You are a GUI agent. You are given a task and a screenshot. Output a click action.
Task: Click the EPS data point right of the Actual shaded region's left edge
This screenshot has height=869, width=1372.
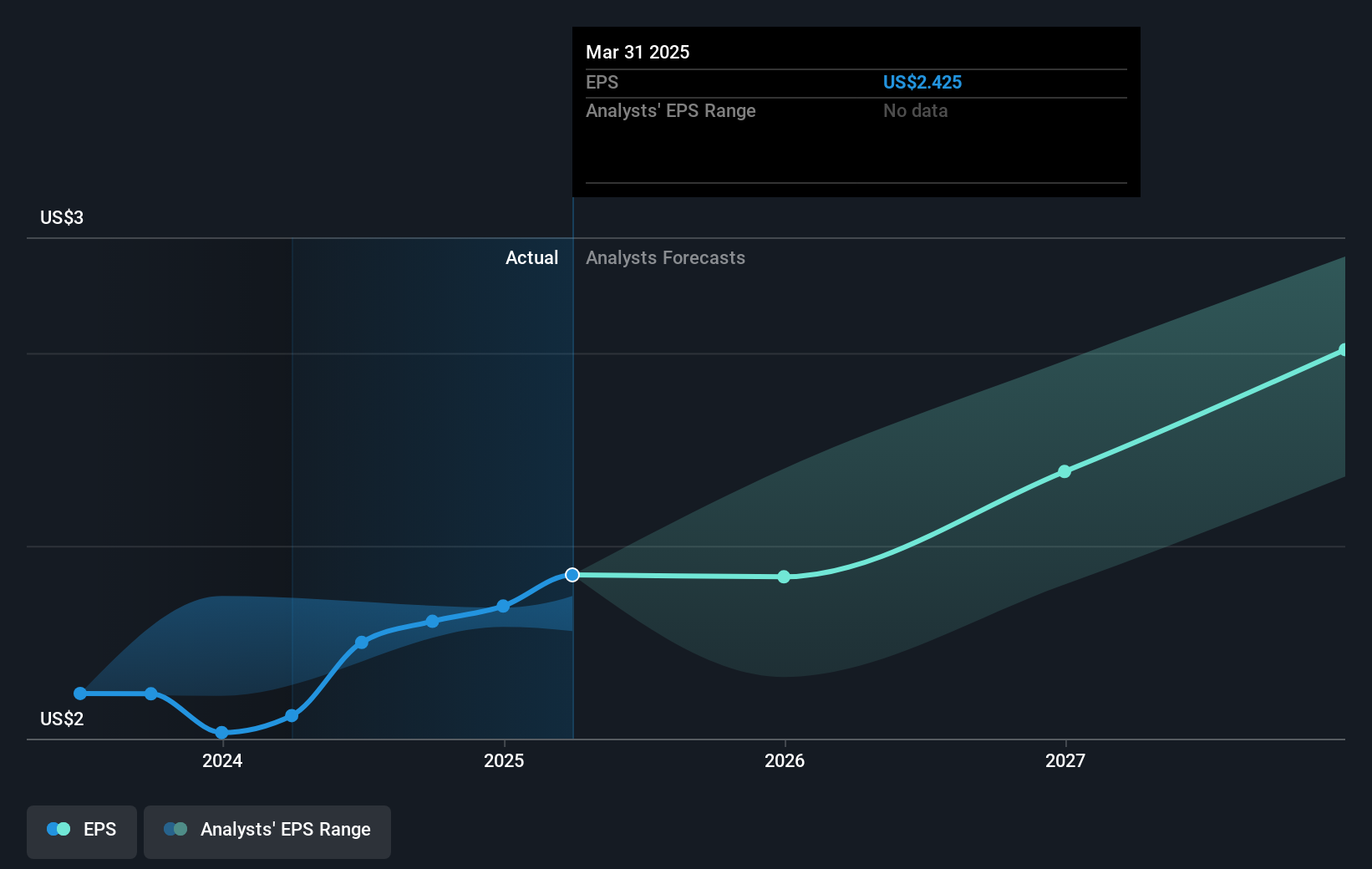click(x=362, y=643)
